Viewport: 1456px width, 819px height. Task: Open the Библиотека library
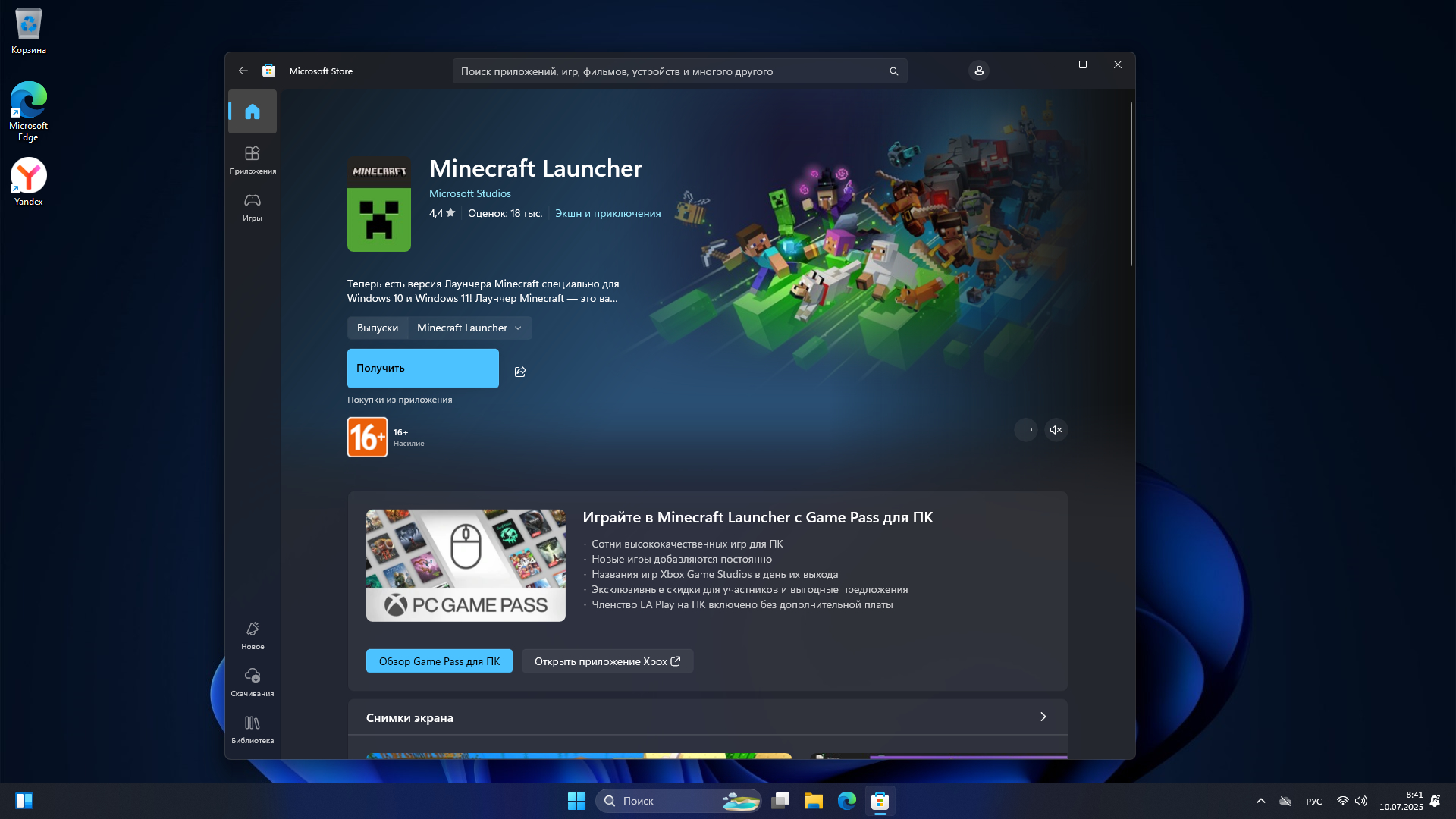[x=253, y=729]
